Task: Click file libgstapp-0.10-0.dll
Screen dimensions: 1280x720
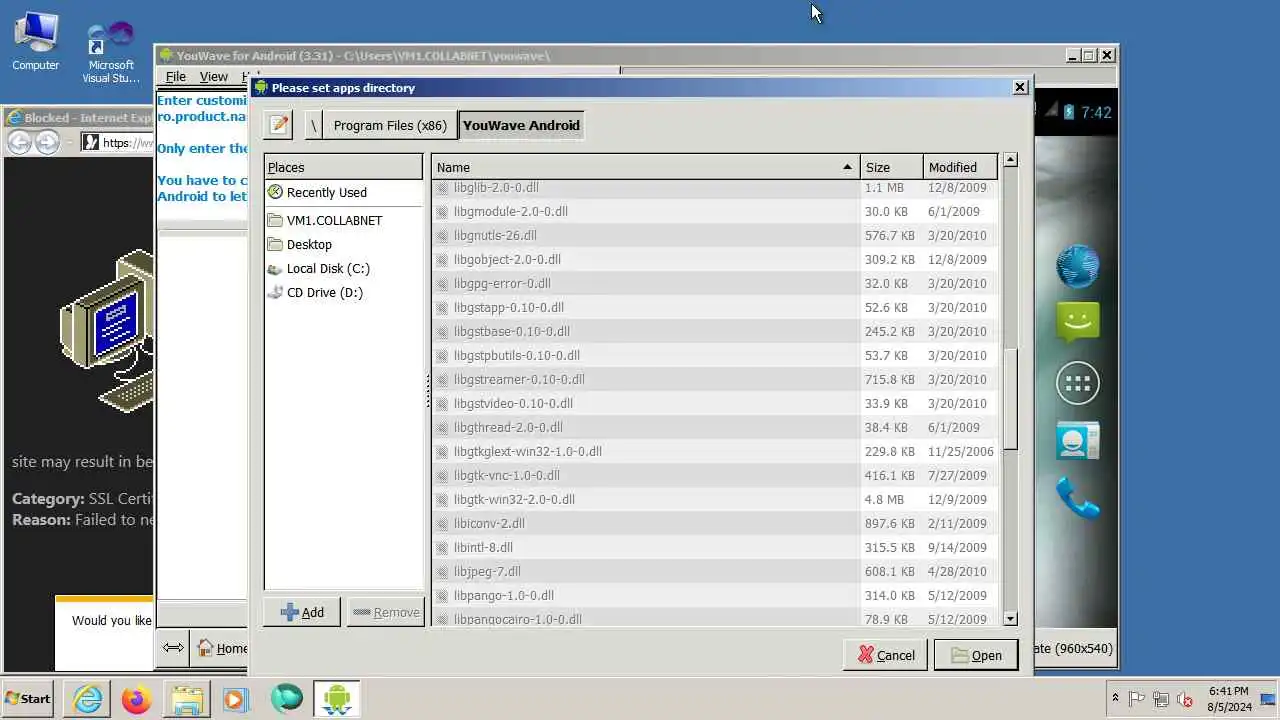Action: tap(508, 307)
